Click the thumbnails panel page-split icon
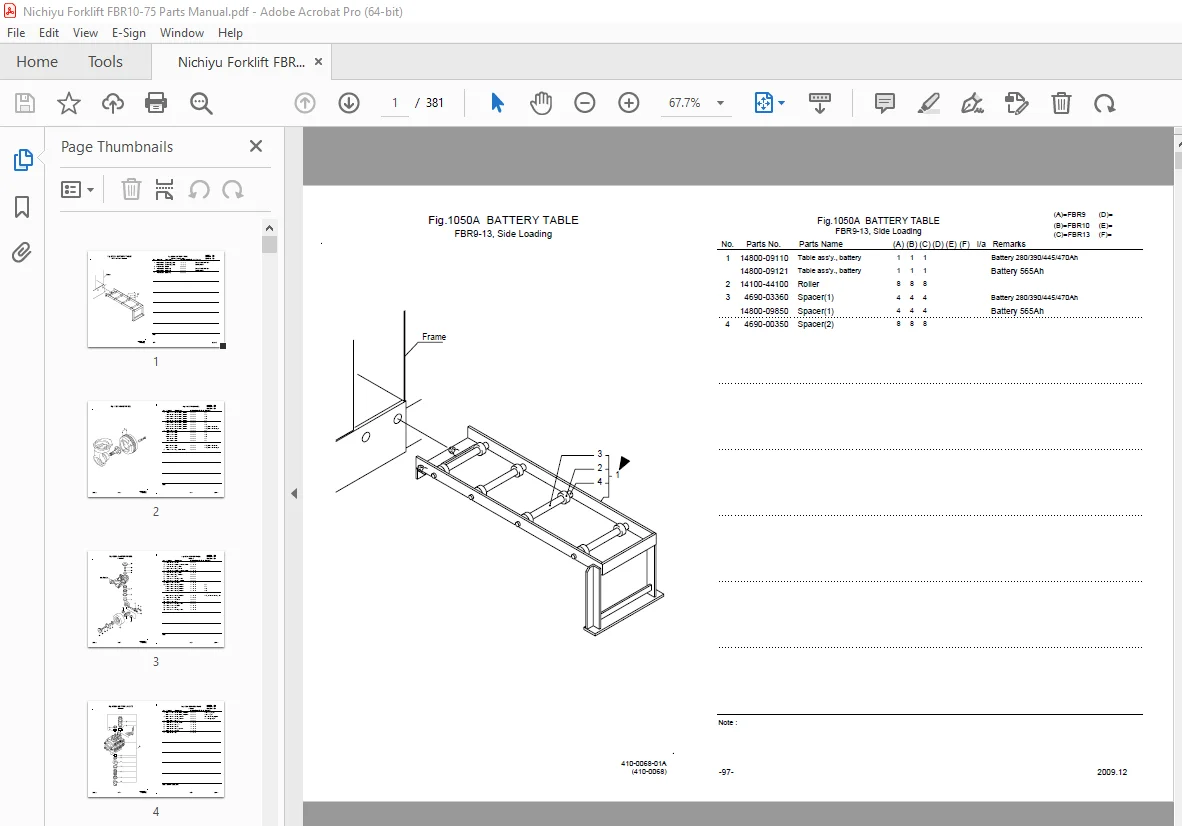 point(164,189)
